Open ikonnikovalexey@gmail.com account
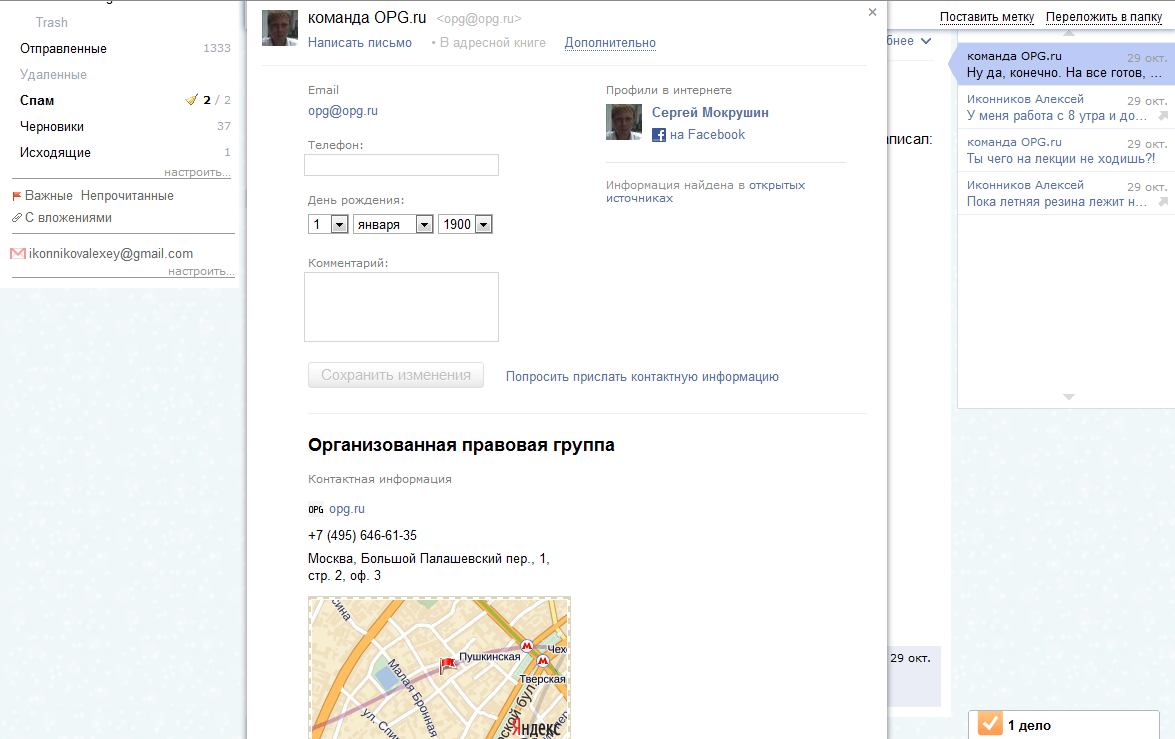The image size is (1175, 739). [111, 254]
